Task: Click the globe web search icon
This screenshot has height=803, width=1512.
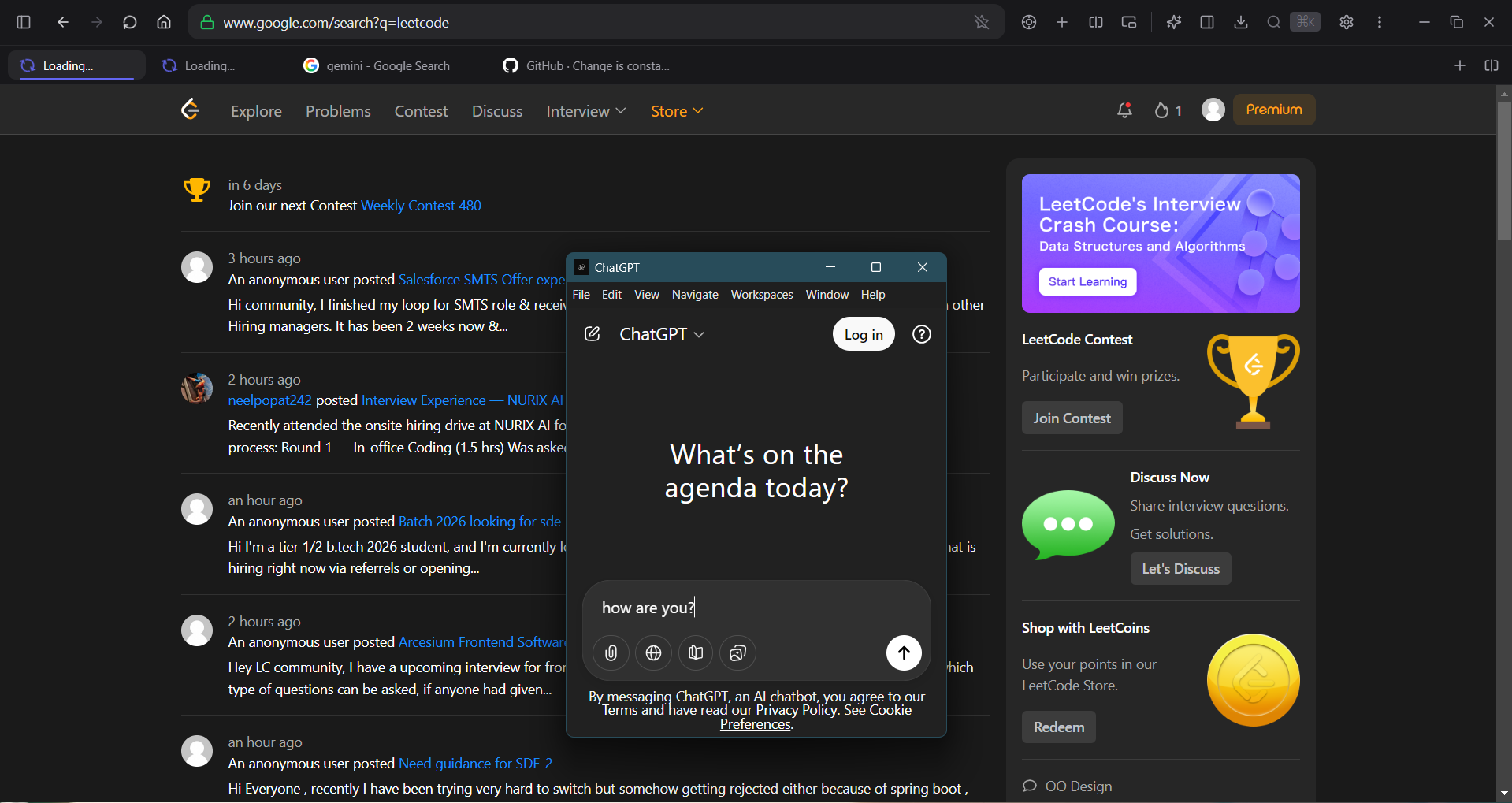Action: coord(653,652)
